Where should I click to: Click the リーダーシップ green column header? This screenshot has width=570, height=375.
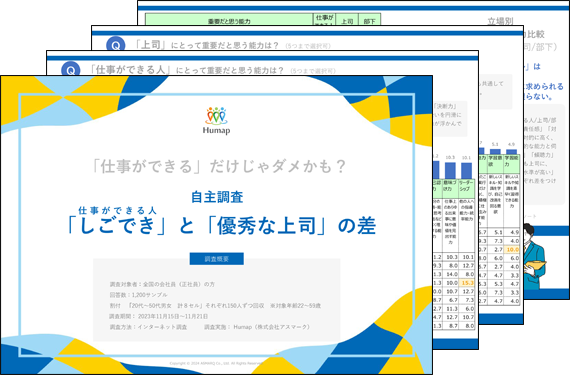466,186
